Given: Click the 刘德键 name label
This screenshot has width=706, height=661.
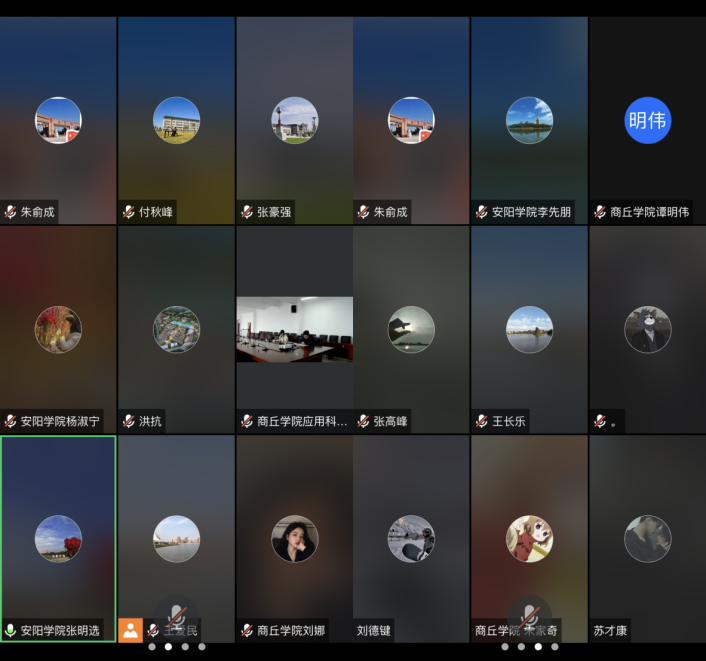Looking at the screenshot, I should point(374,631).
